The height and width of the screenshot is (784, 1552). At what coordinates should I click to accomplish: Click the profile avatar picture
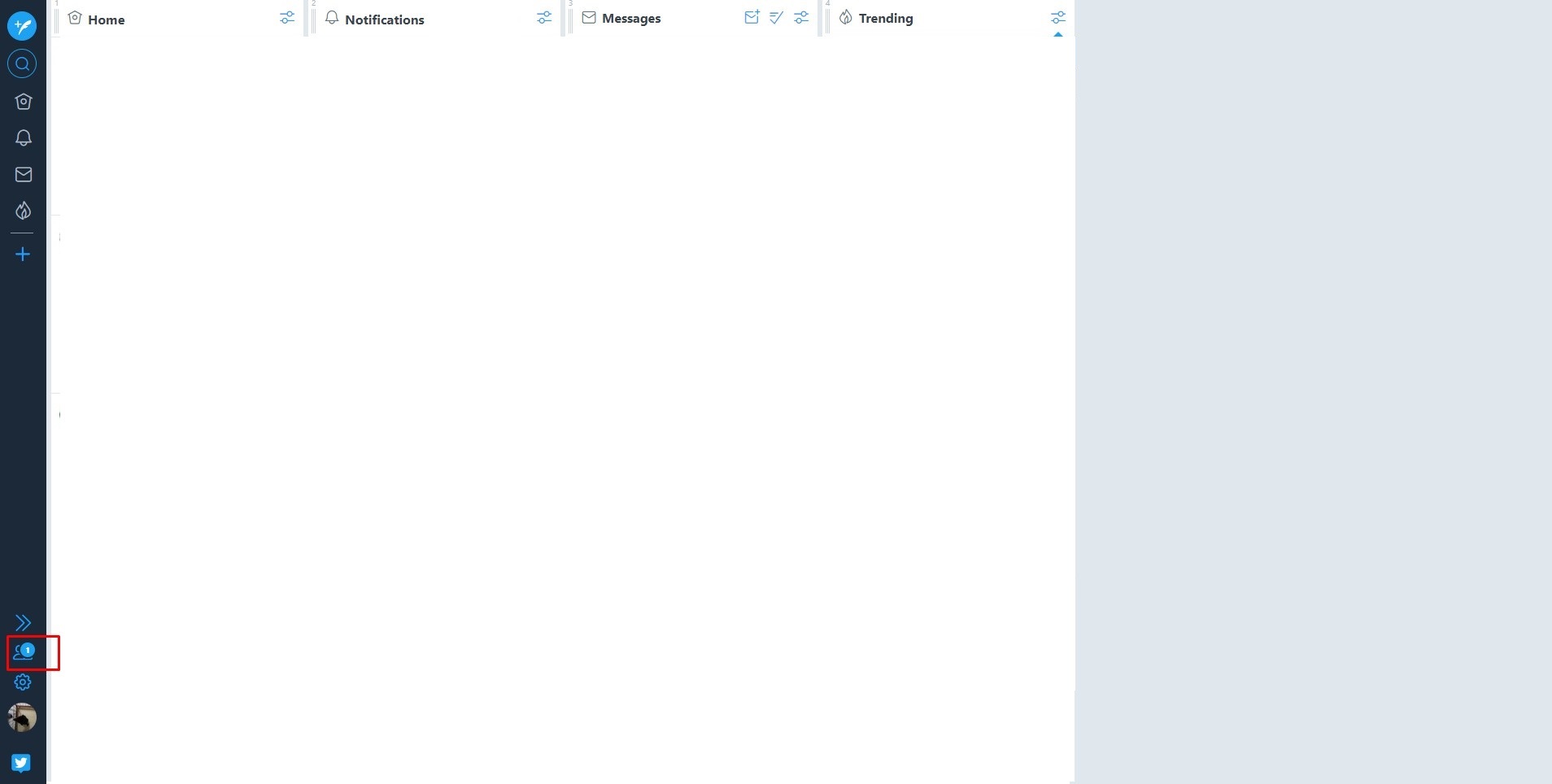(x=22, y=717)
